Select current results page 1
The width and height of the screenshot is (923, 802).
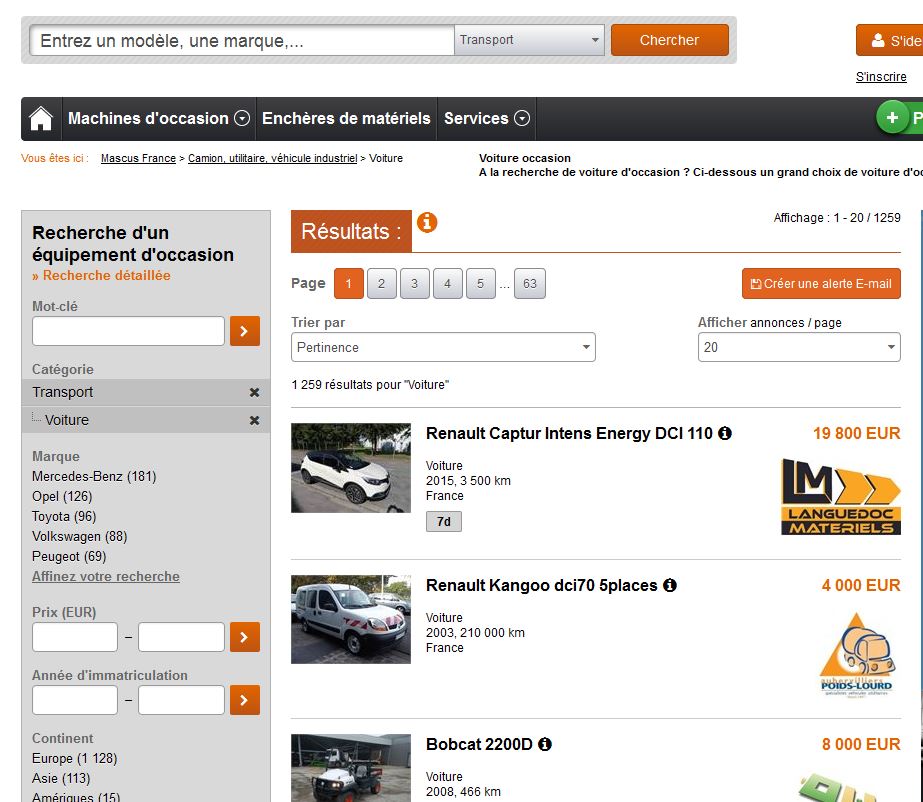[x=348, y=284]
